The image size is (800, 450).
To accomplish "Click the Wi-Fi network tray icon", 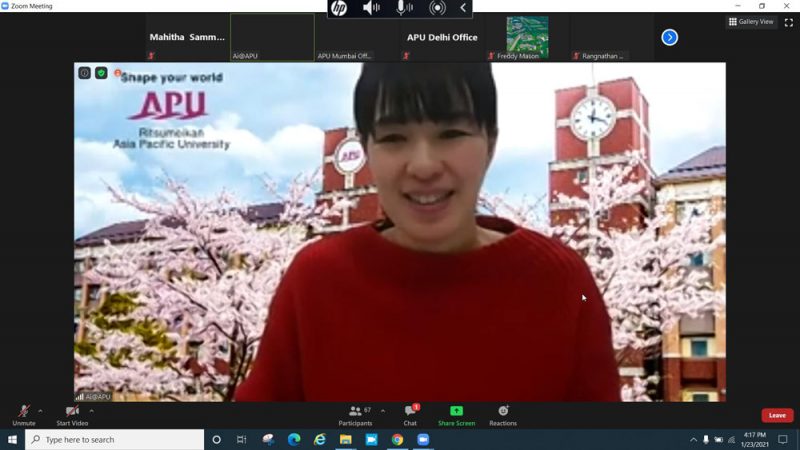I will pos(732,440).
